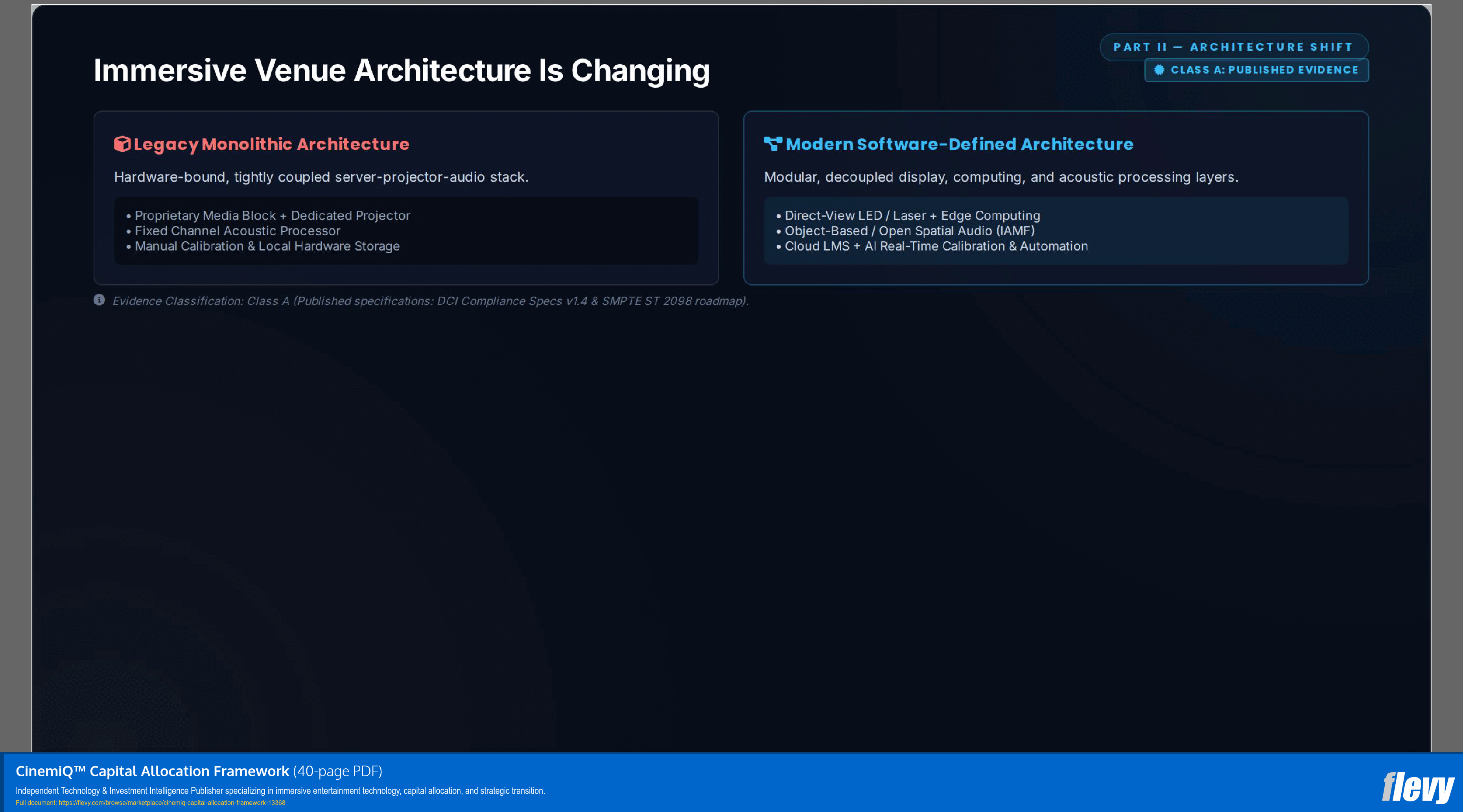Click the Manual Calibration & Local Hardware Storage bullet

263,247
